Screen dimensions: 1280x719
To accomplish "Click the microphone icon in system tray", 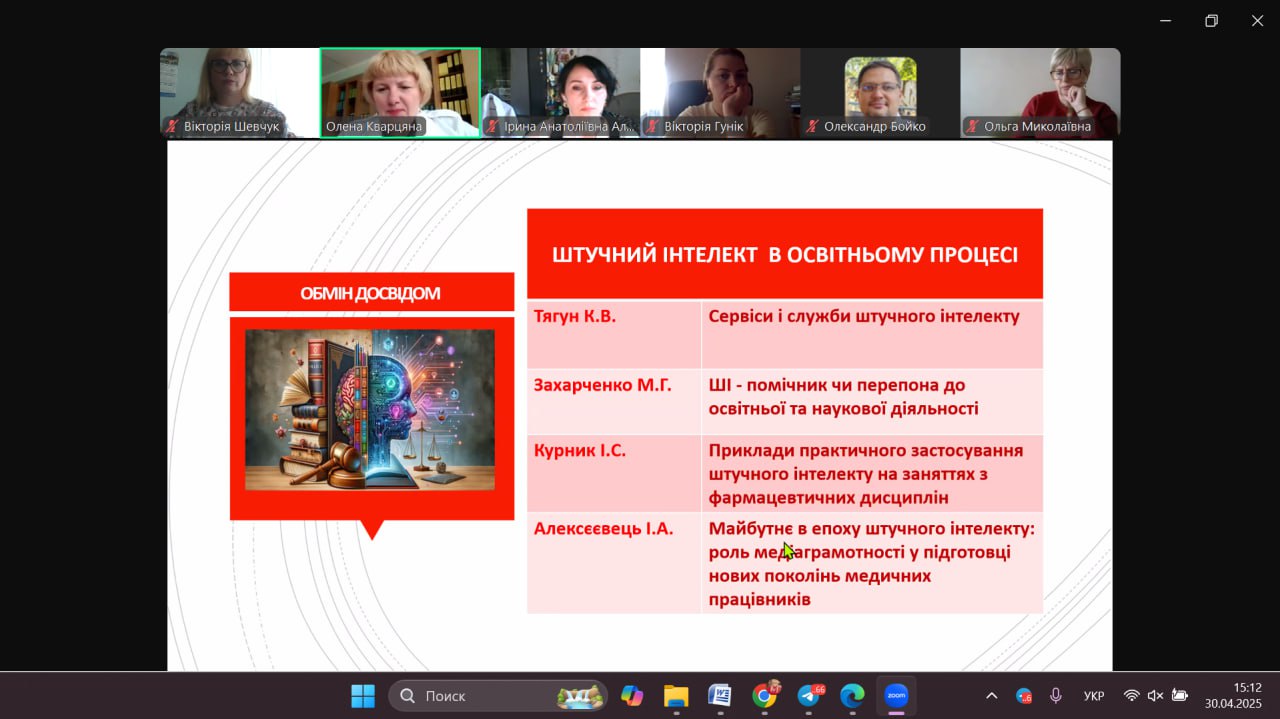I will (x=1055, y=695).
